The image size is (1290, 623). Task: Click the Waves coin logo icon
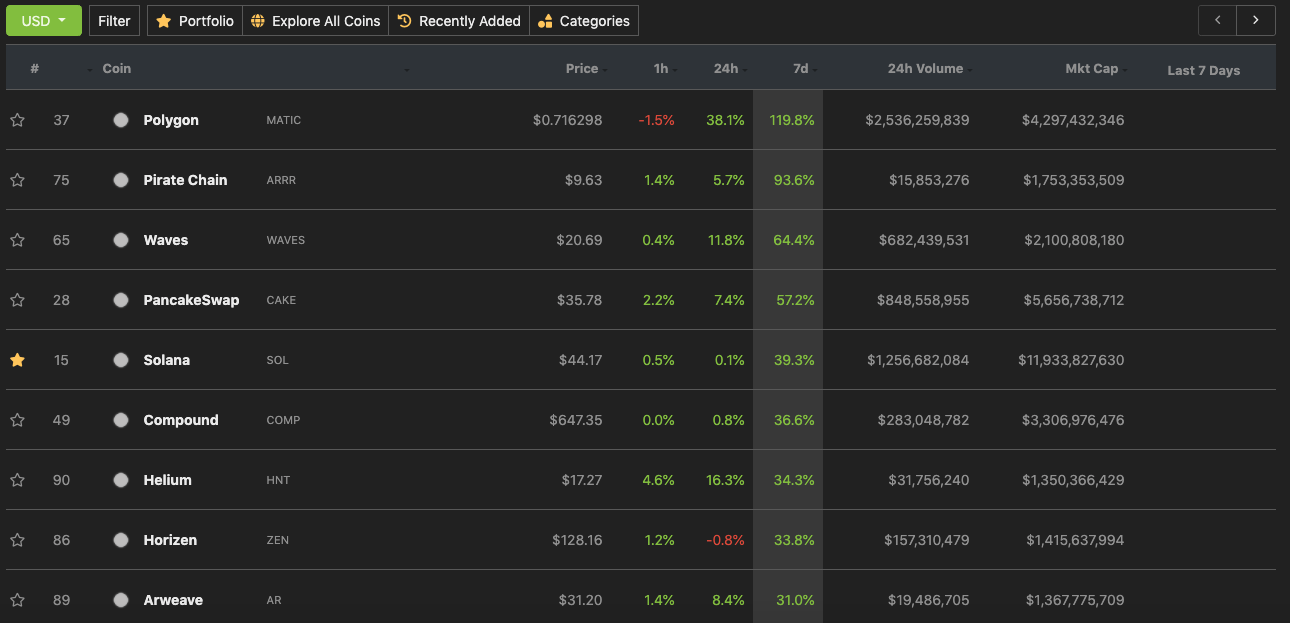point(121,240)
